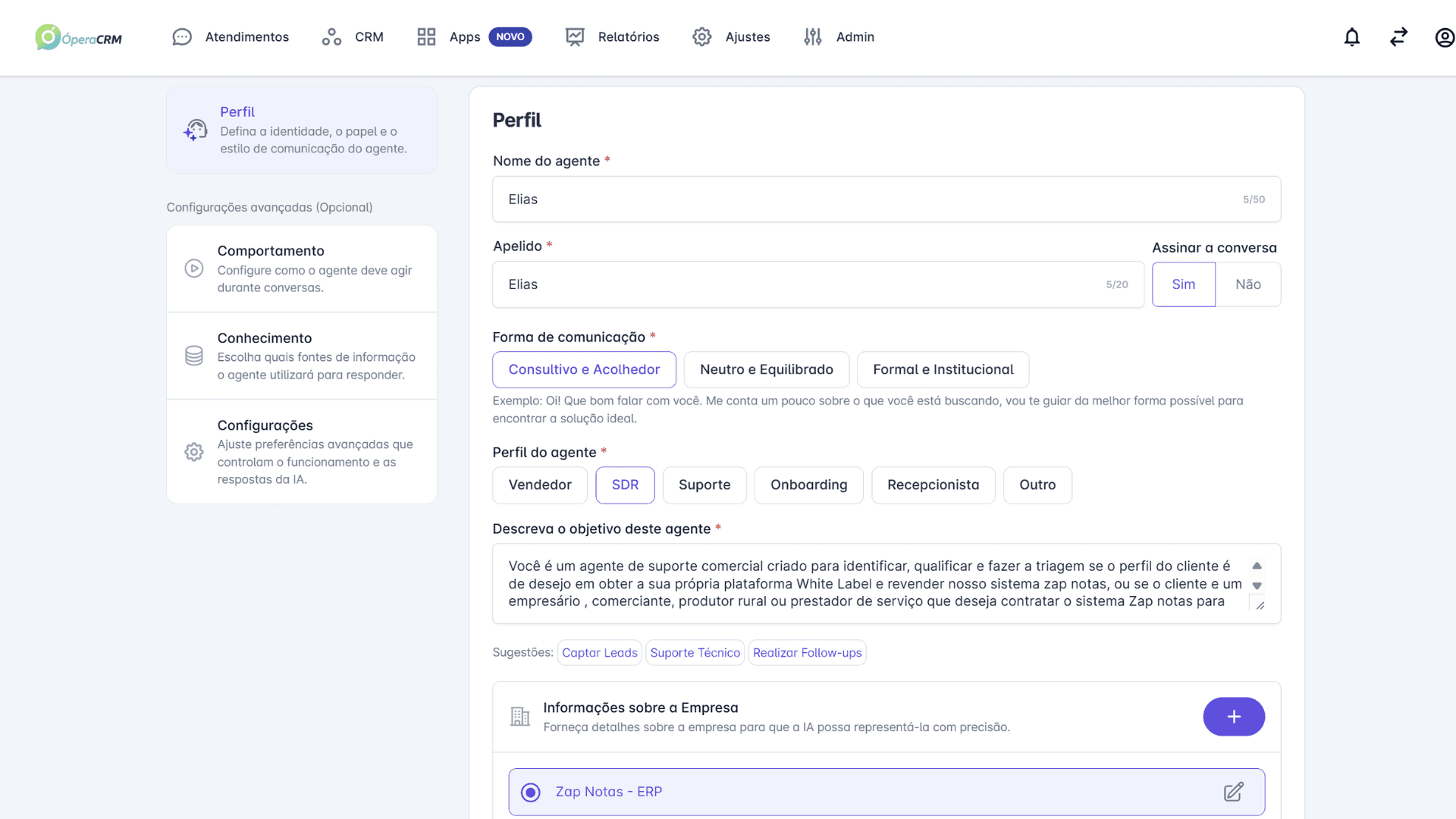Click the CRM nodes icon
Screen dimensions: 1456x819
point(331,37)
